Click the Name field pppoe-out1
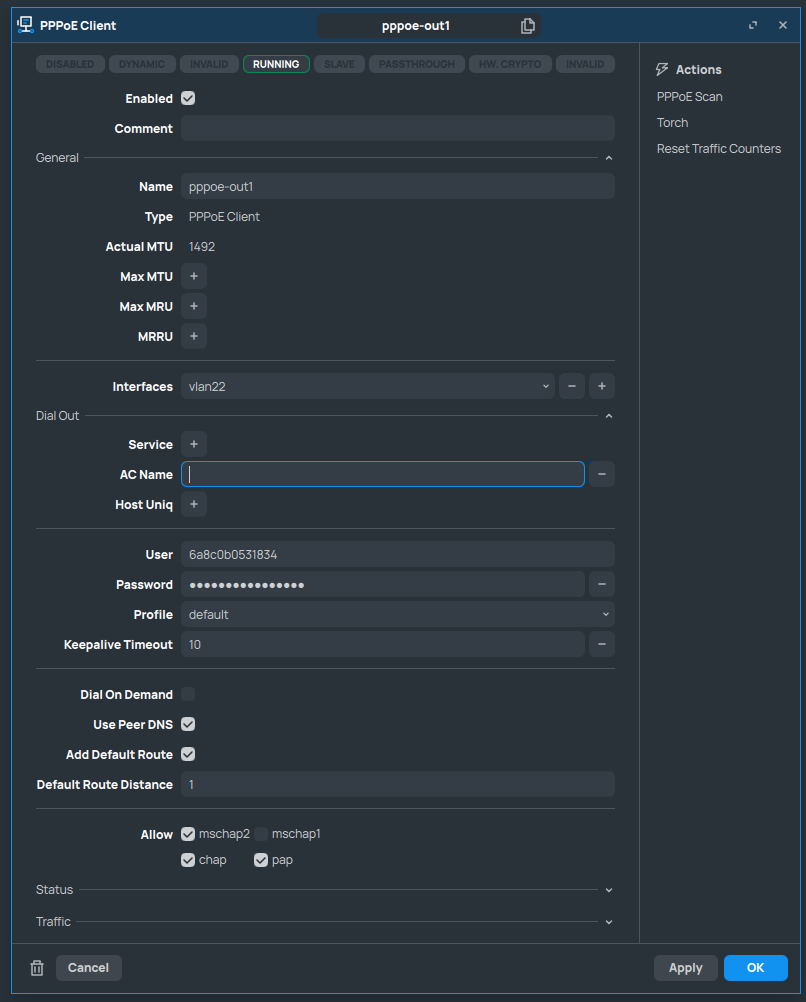Screen dimensions: 806x1002 coord(398,186)
